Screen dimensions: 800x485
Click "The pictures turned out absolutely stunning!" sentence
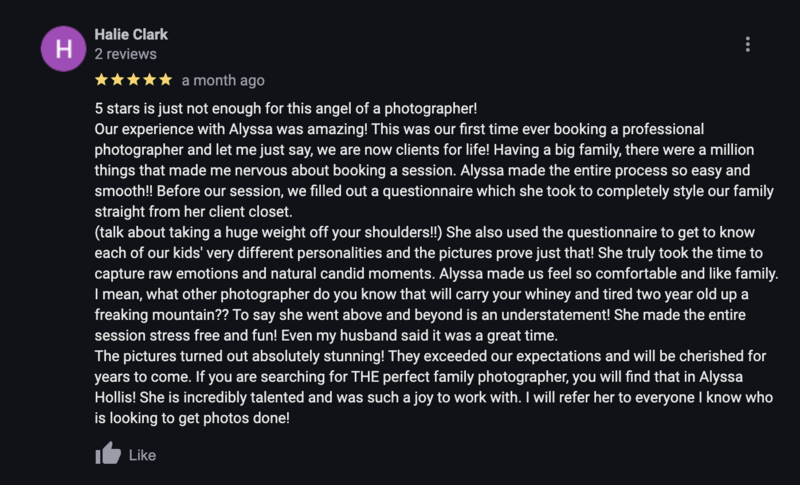tap(239, 356)
